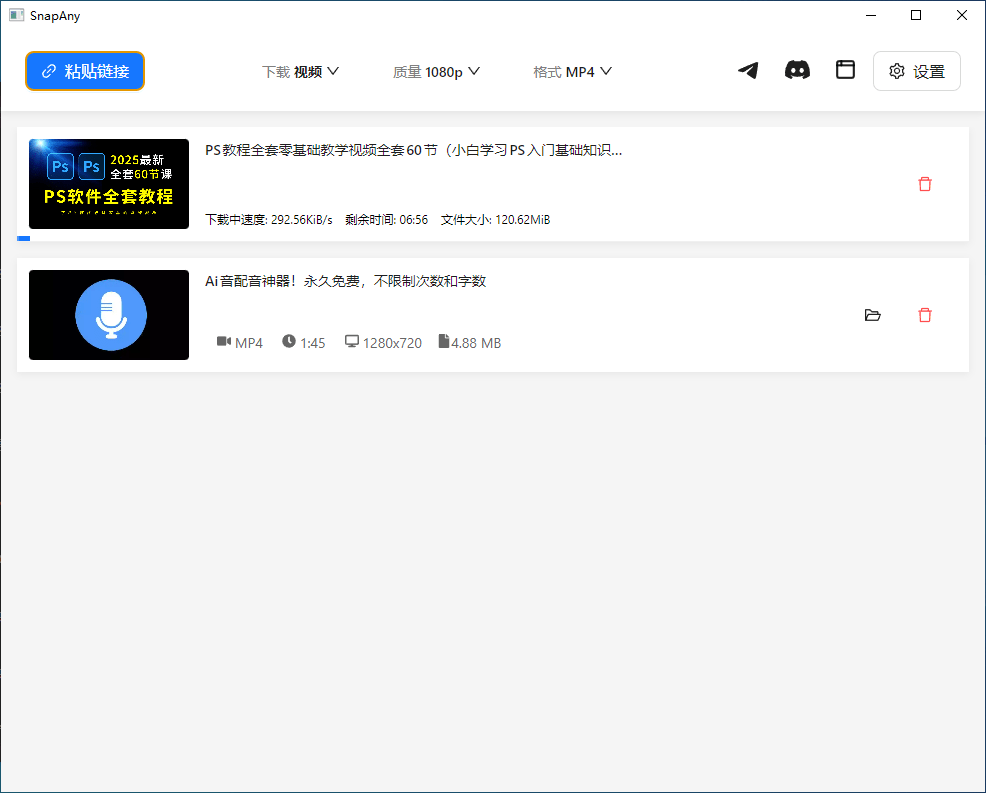Open the 质量 1080p quality dropdown
The width and height of the screenshot is (986, 793).
click(437, 71)
